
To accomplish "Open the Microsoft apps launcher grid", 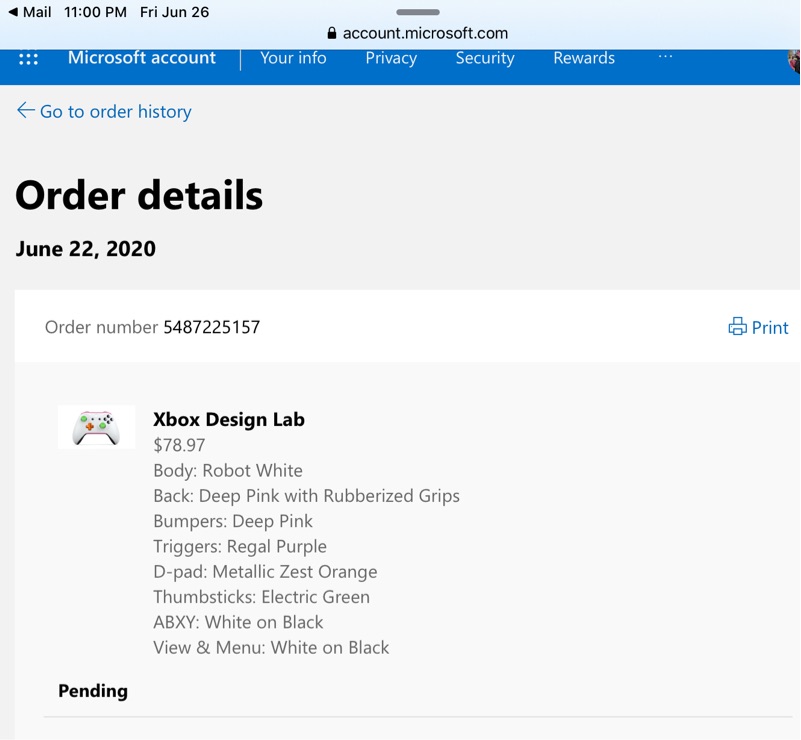I will point(28,59).
